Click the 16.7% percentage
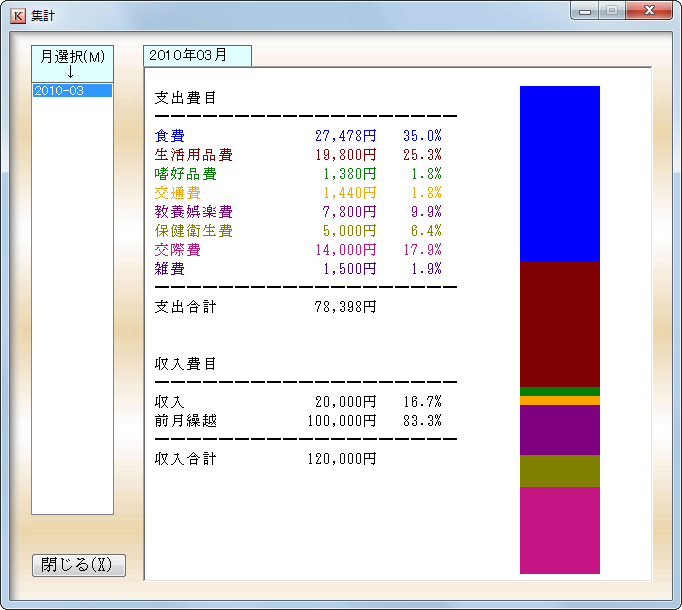 [422, 402]
